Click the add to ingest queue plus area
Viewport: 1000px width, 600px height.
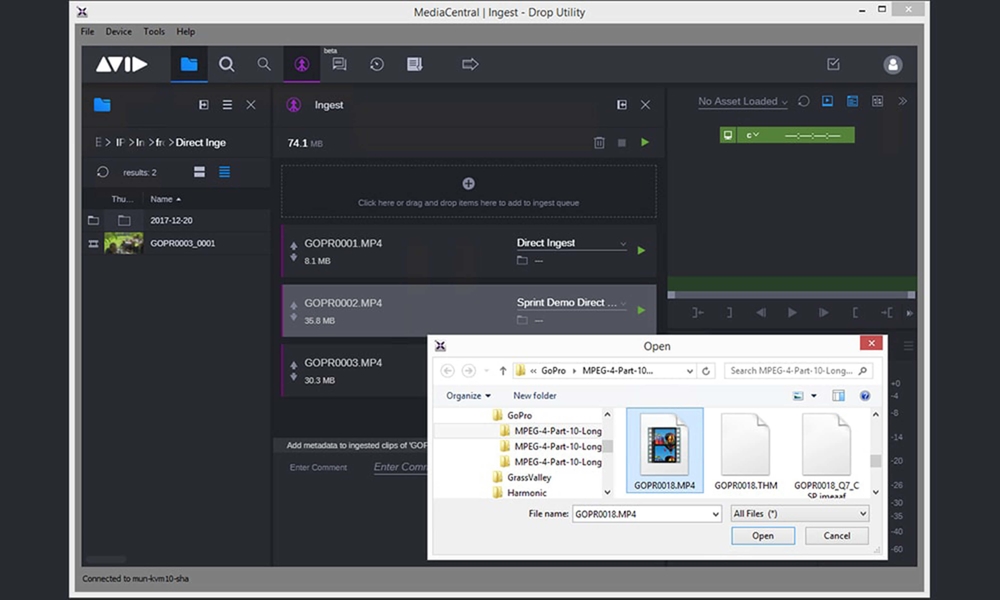click(x=468, y=191)
